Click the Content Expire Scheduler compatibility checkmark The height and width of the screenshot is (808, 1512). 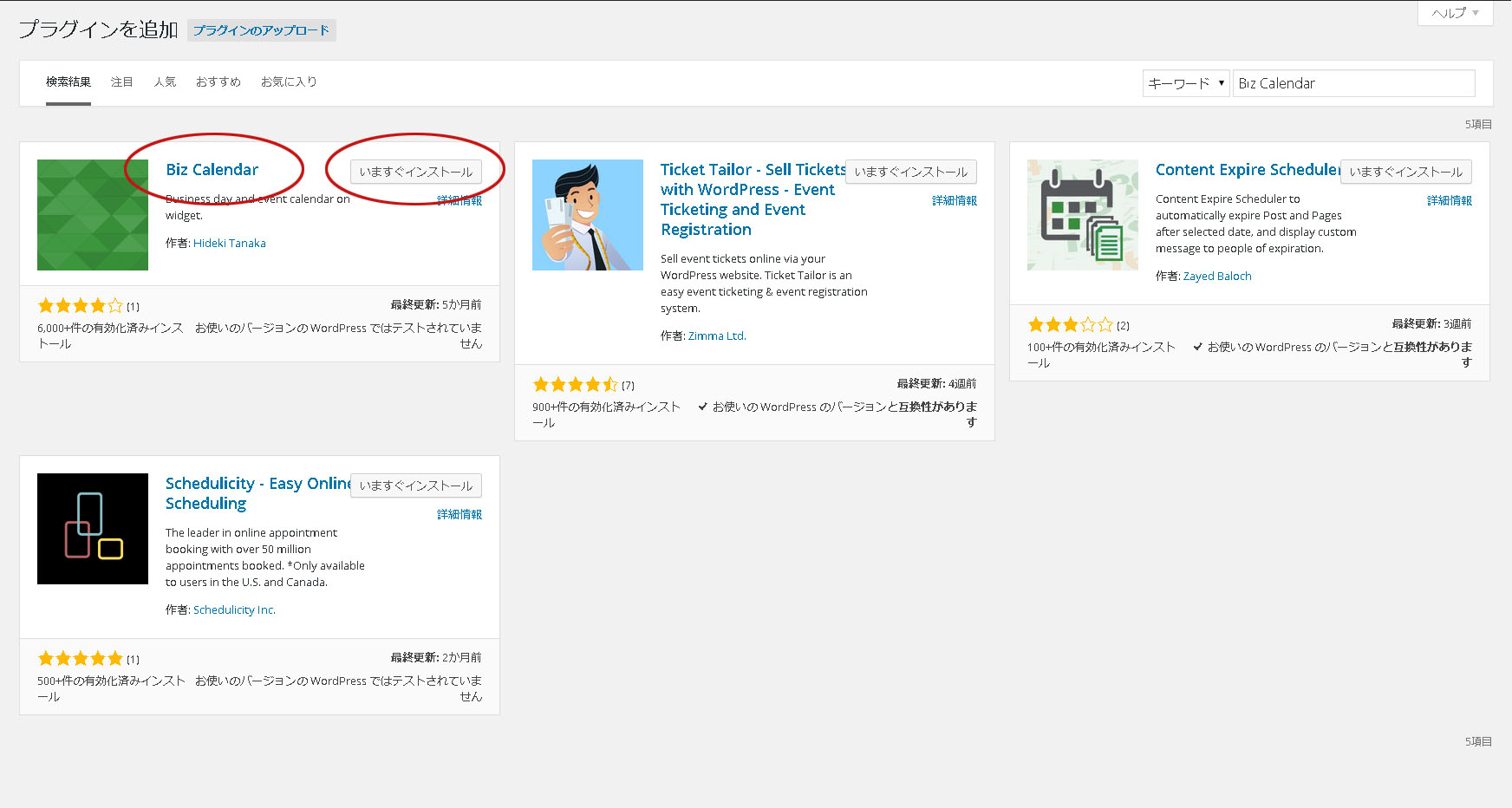point(1197,347)
